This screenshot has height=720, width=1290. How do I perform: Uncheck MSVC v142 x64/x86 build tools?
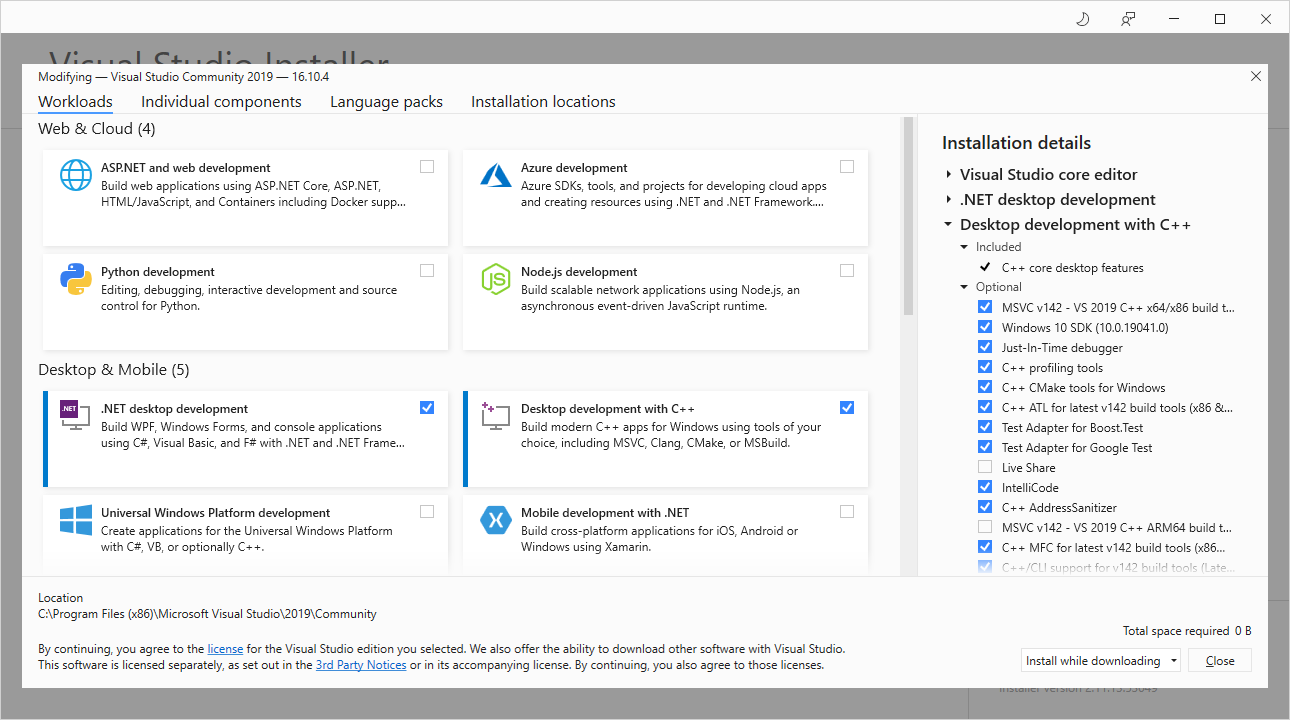pyautogui.click(x=985, y=308)
